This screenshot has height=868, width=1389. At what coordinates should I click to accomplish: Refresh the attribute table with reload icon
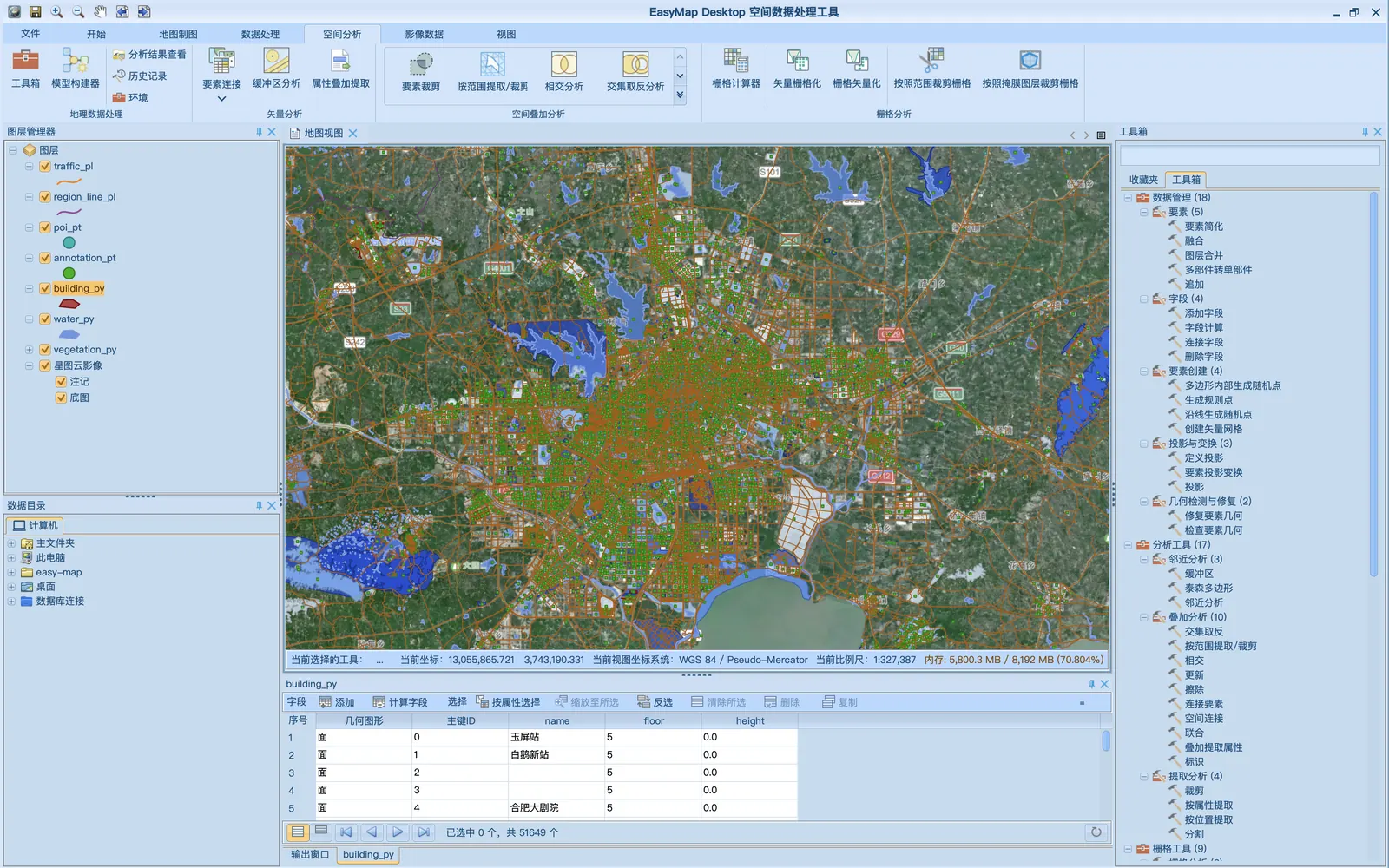[x=1096, y=832]
